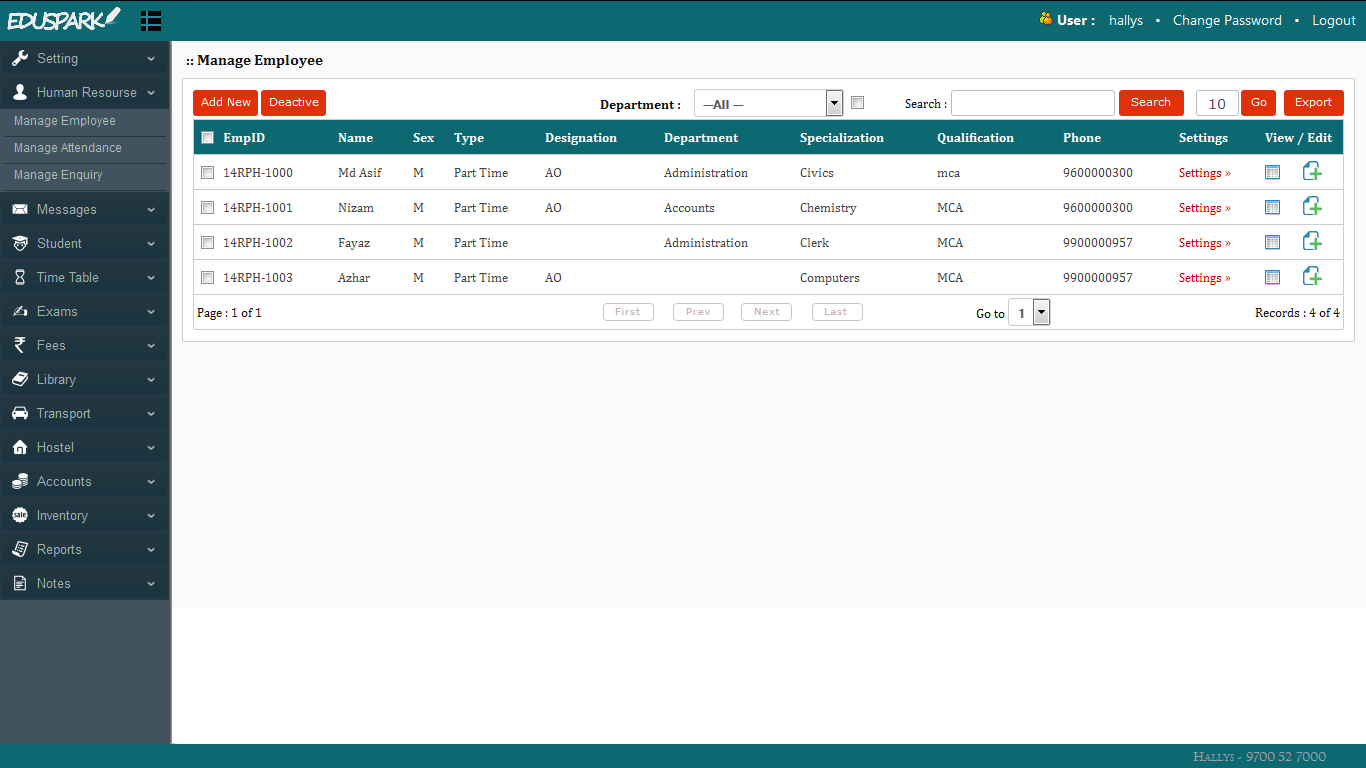
Task: Tick the checkbox beside the Department dropdown
Action: pyautogui.click(x=857, y=102)
